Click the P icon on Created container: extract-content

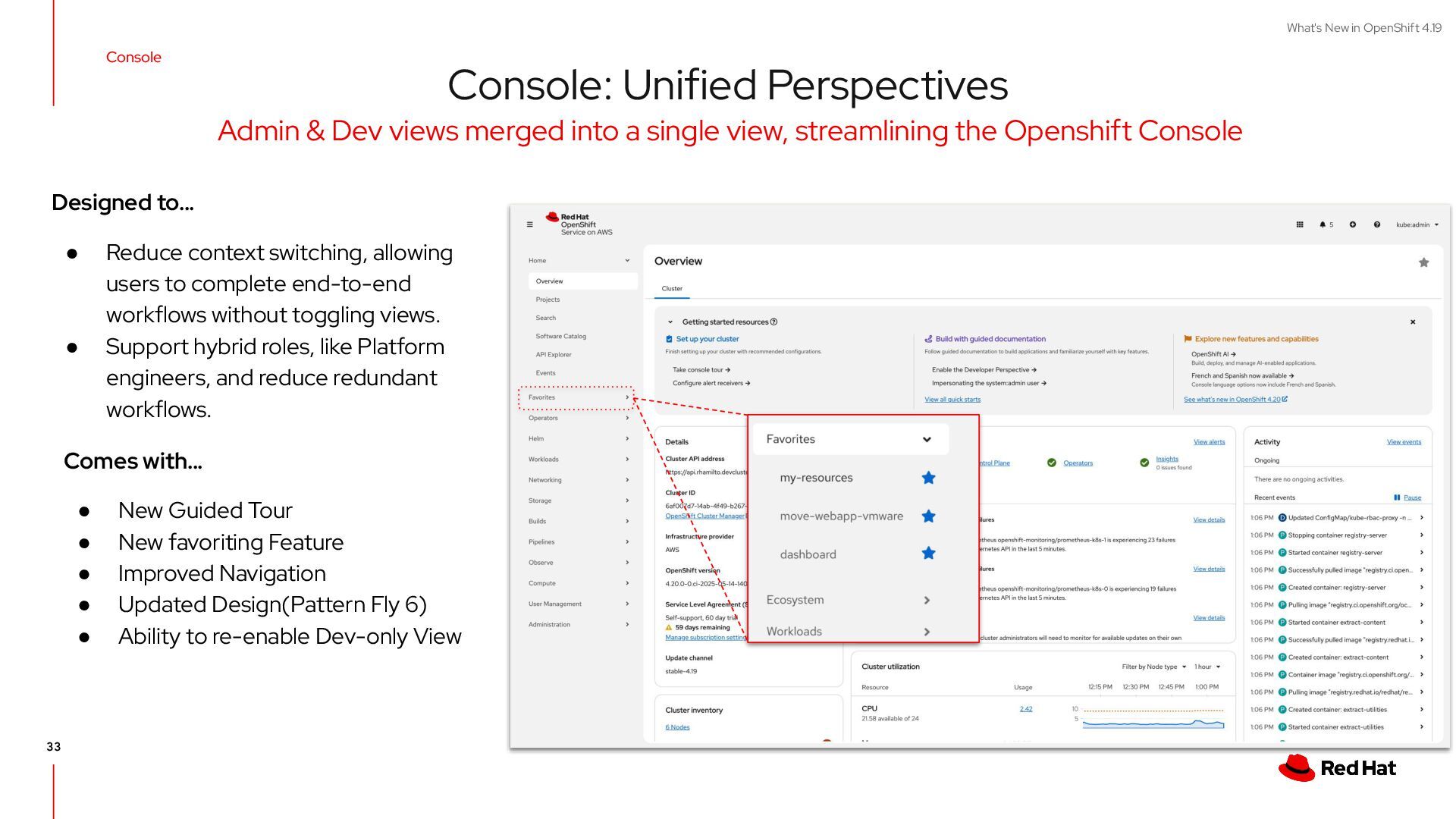point(1282,657)
